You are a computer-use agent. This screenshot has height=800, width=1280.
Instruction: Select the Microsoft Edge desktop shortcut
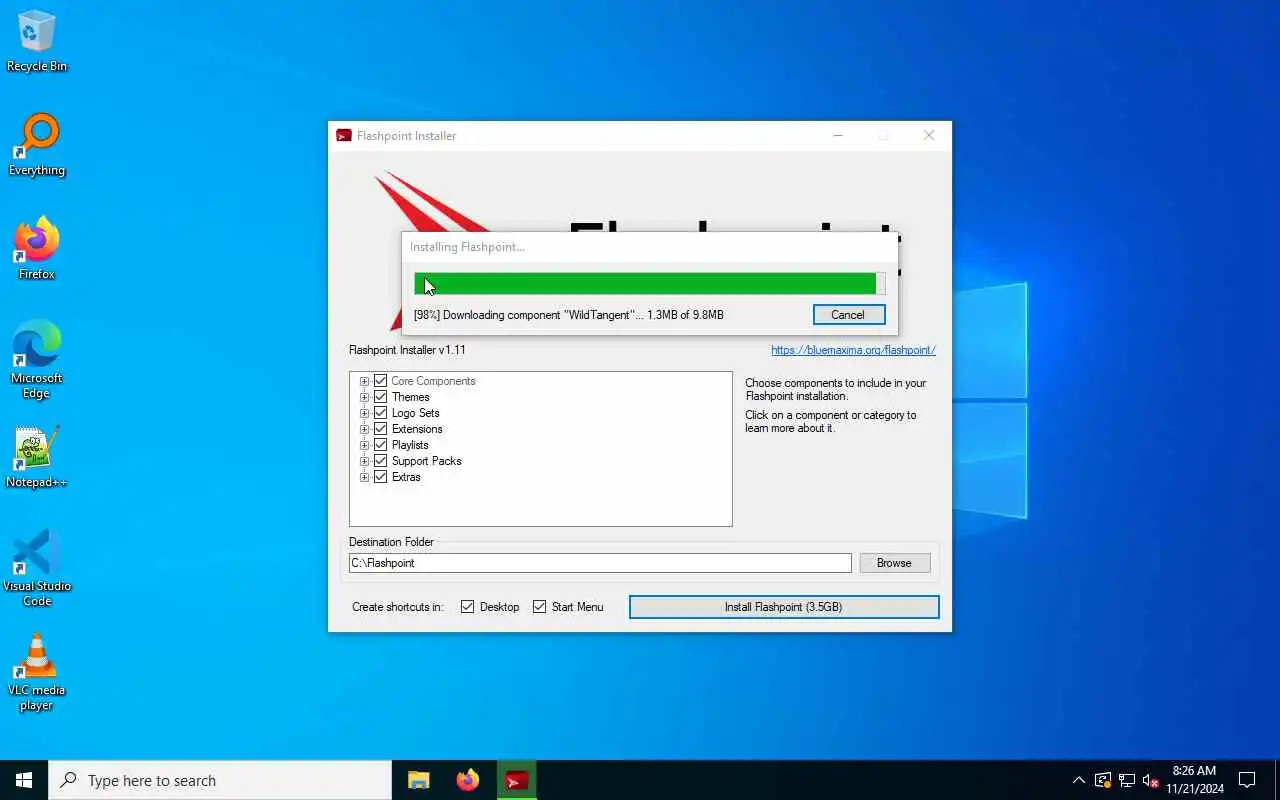point(37,360)
